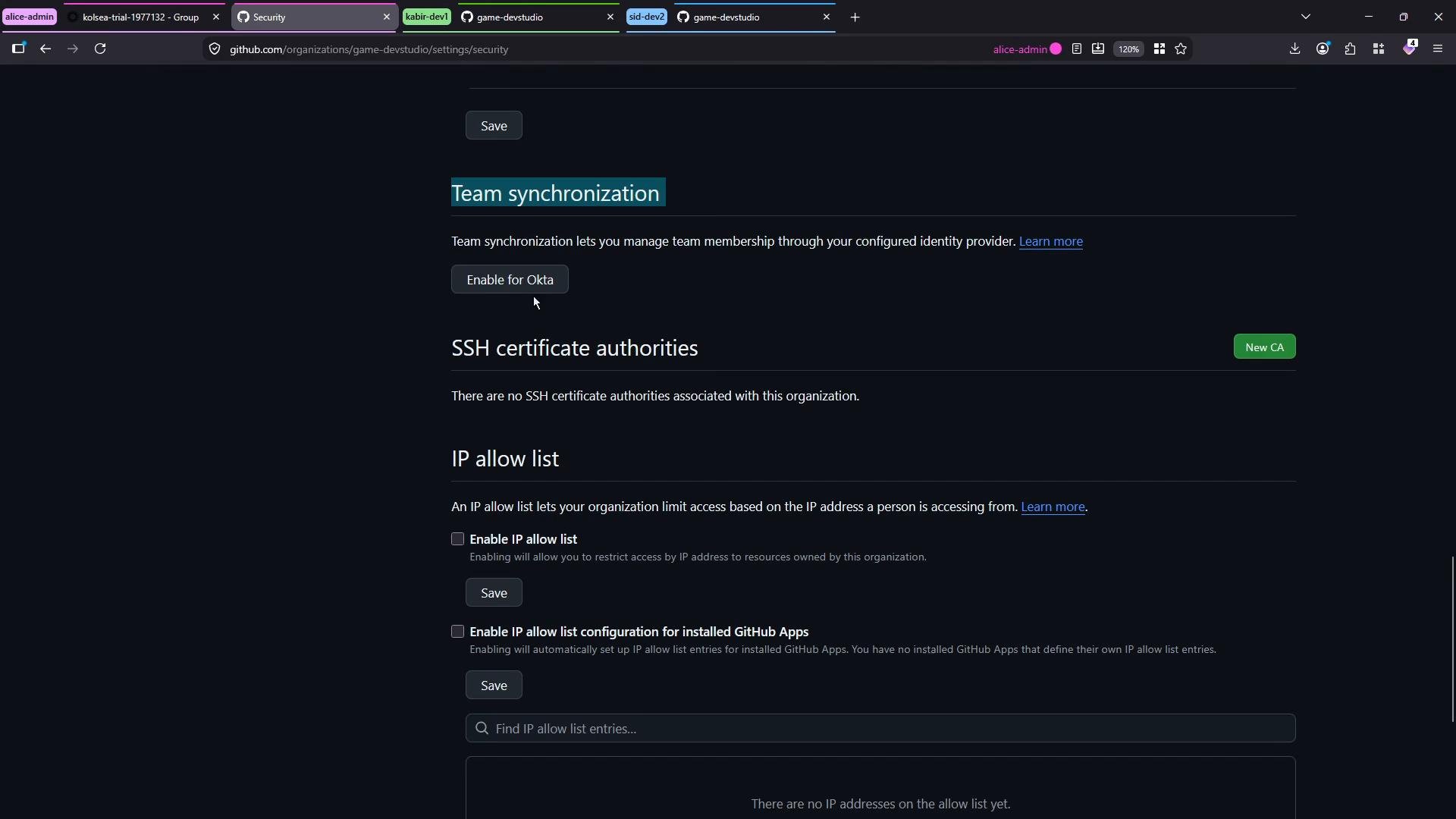
Task: Click the IP allow list heading
Action: tap(505, 459)
